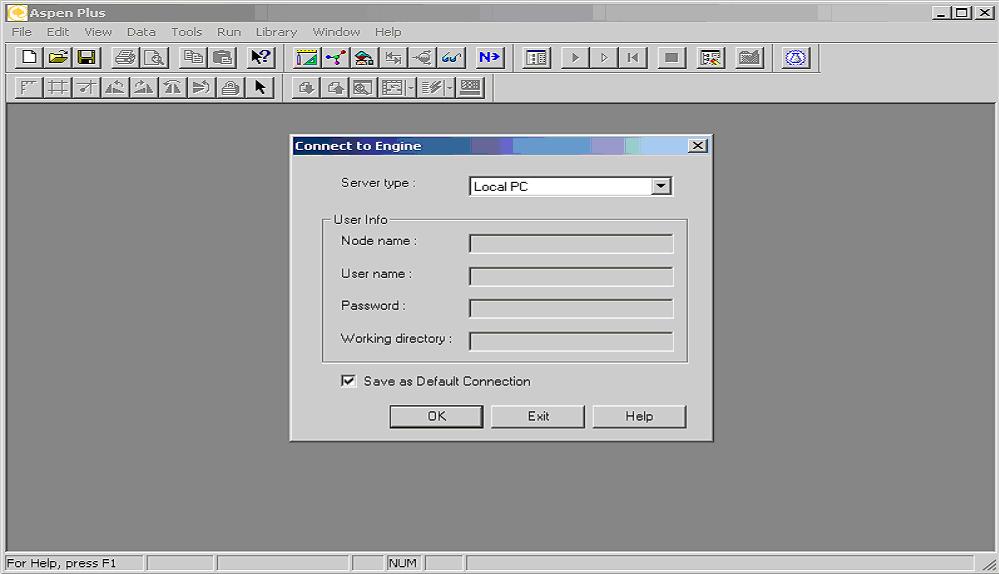999x574 pixels.
Task: Click the User name input field
Action: (x=571, y=276)
